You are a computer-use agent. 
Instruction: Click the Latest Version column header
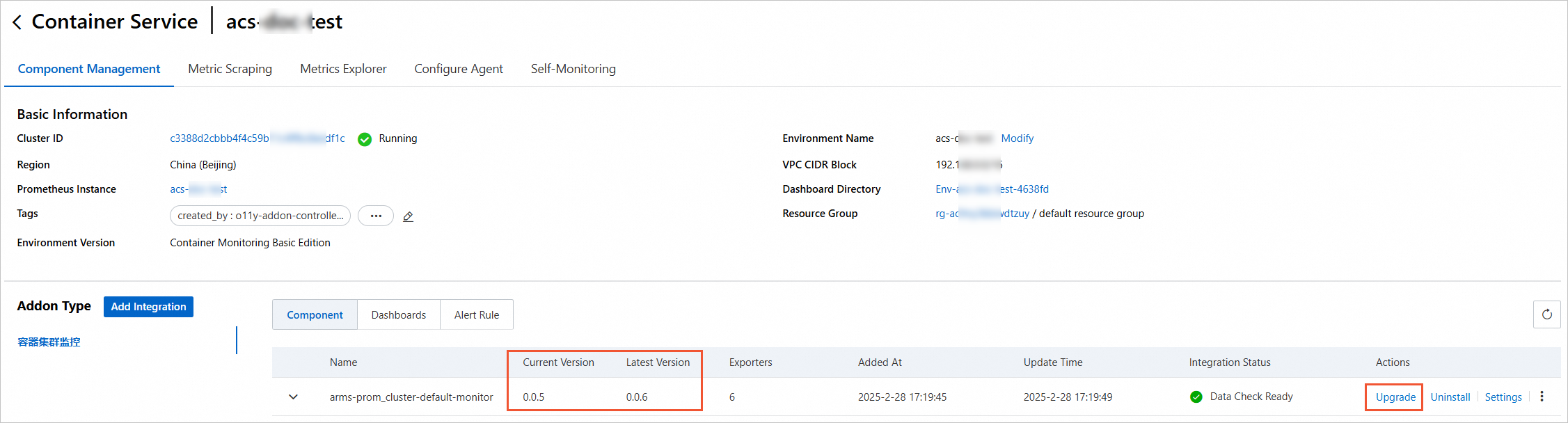point(658,362)
